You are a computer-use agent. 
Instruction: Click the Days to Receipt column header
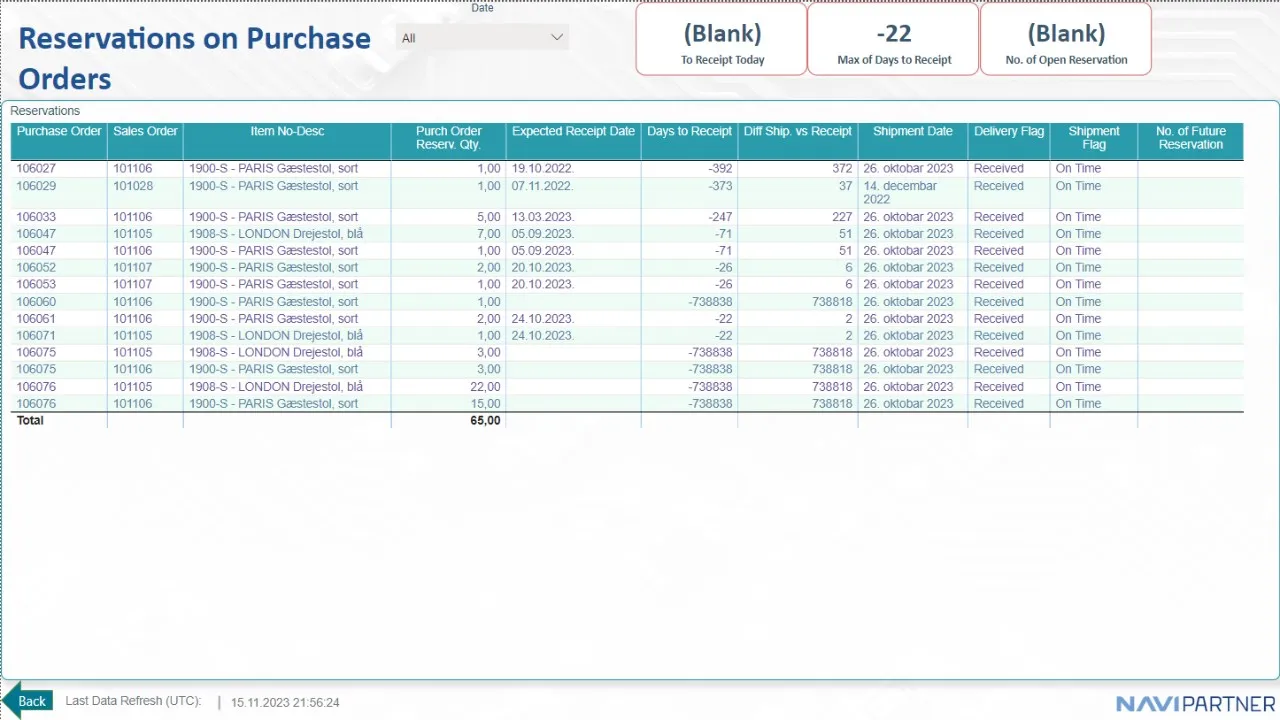point(689,131)
